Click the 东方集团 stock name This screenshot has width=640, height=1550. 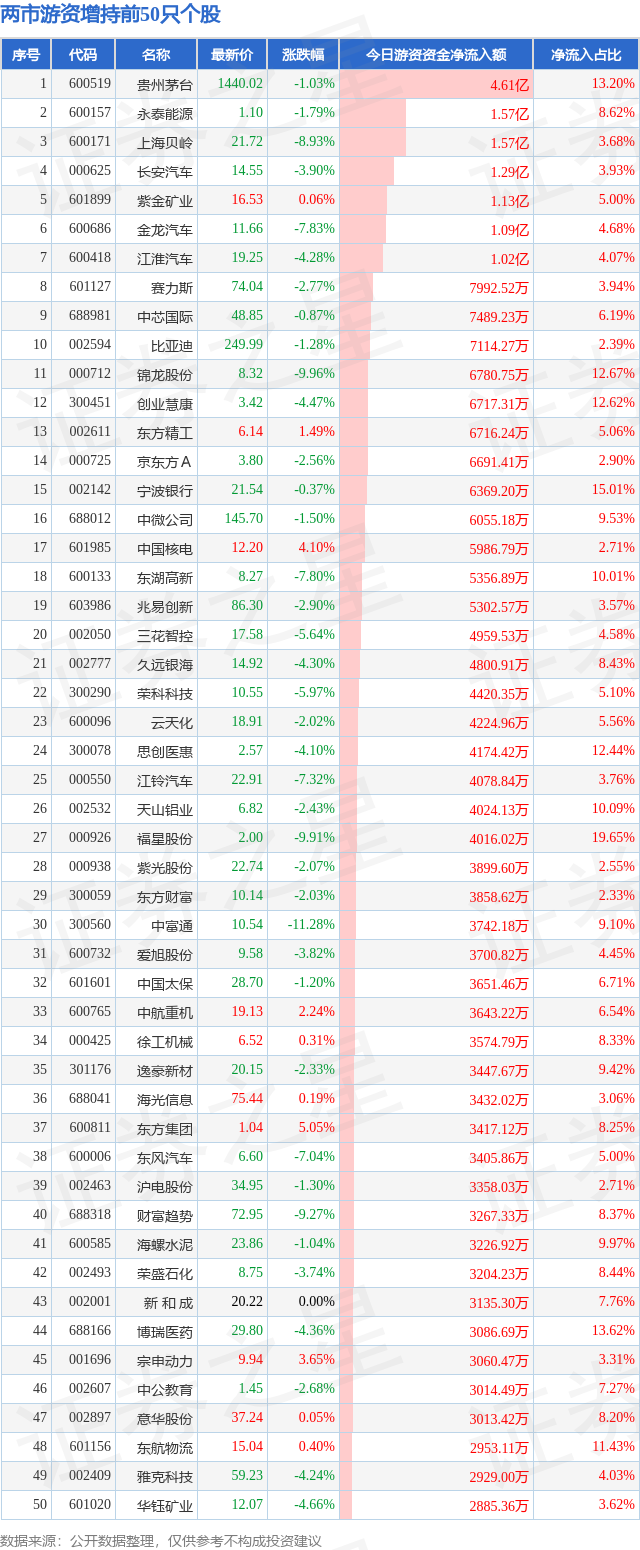click(x=165, y=1129)
